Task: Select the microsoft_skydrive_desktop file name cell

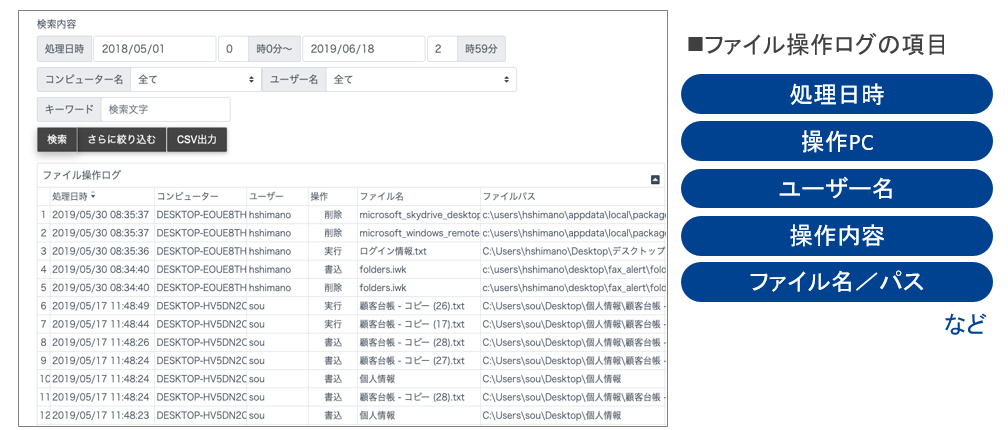Action: pyautogui.click(x=418, y=214)
